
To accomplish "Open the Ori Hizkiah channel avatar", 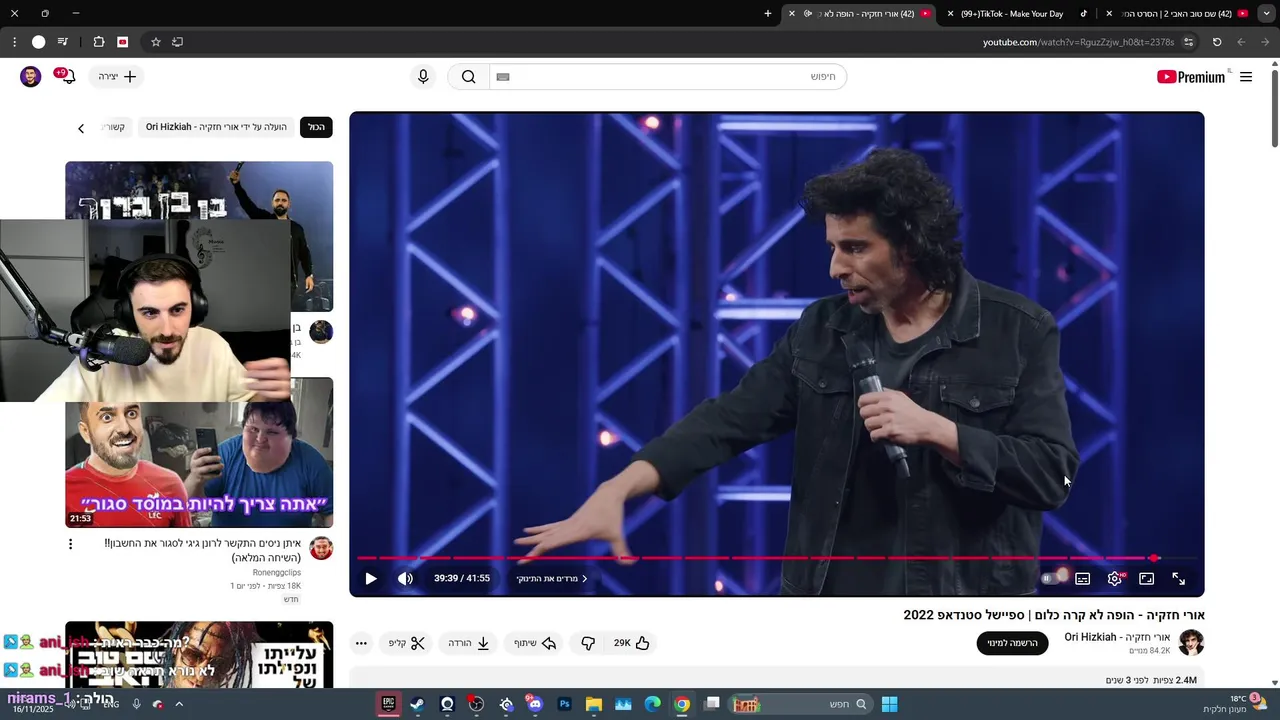I will point(1191,643).
